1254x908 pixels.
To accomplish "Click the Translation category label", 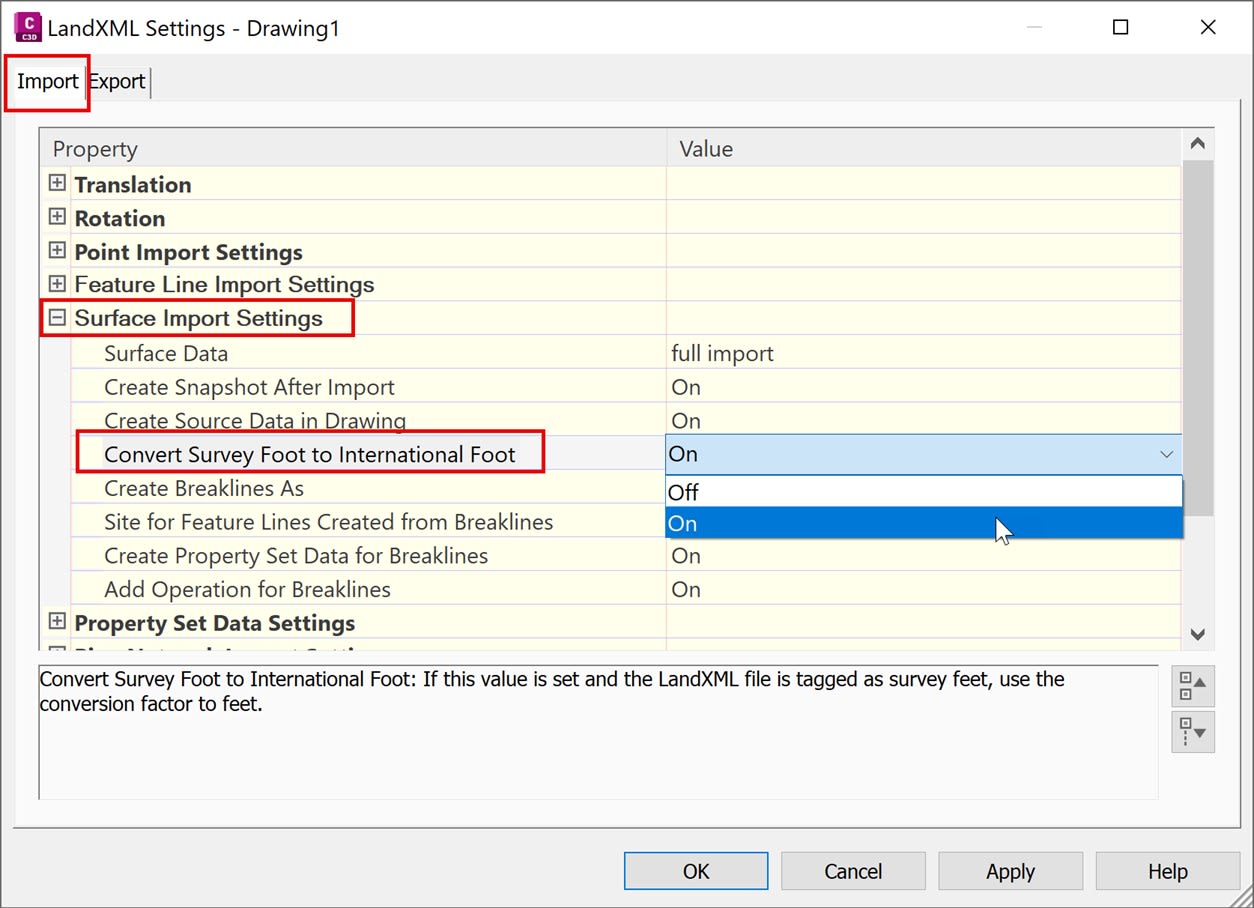I will tap(133, 184).
